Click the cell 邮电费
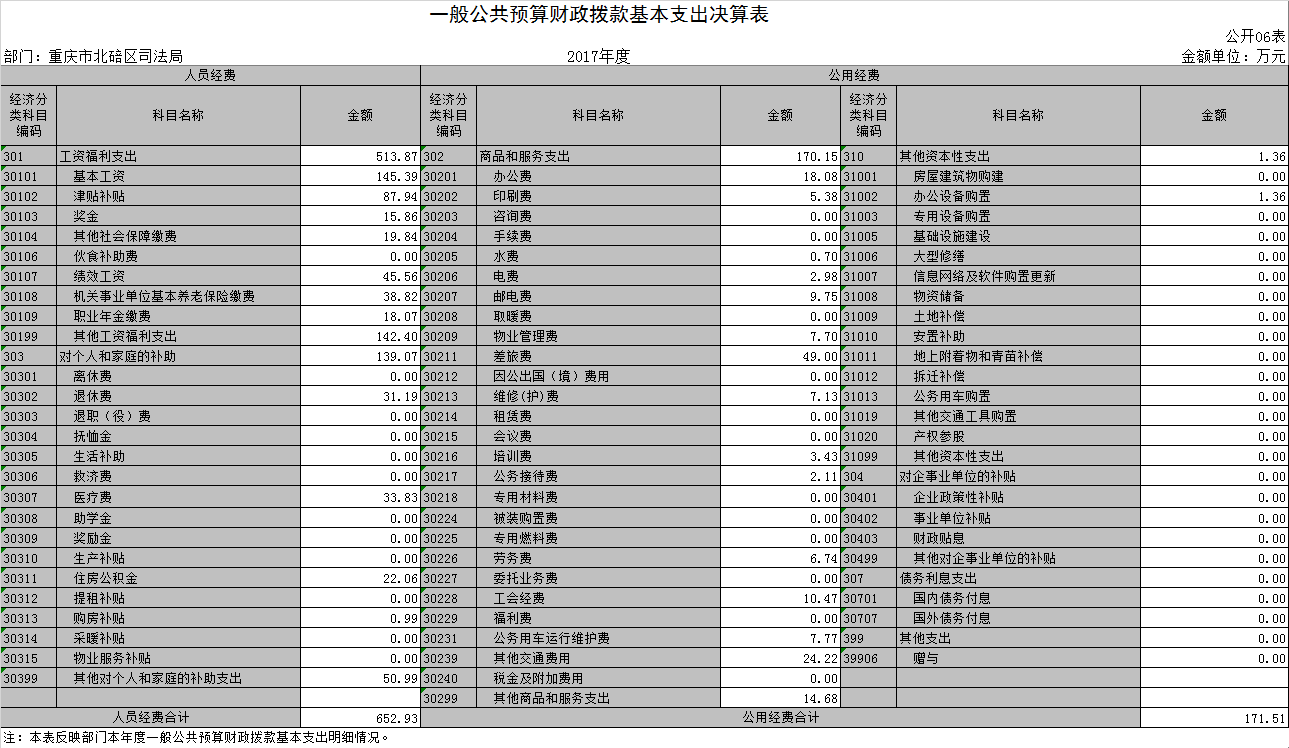The width and height of the screenshot is (1289, 748). coord(598,297)
